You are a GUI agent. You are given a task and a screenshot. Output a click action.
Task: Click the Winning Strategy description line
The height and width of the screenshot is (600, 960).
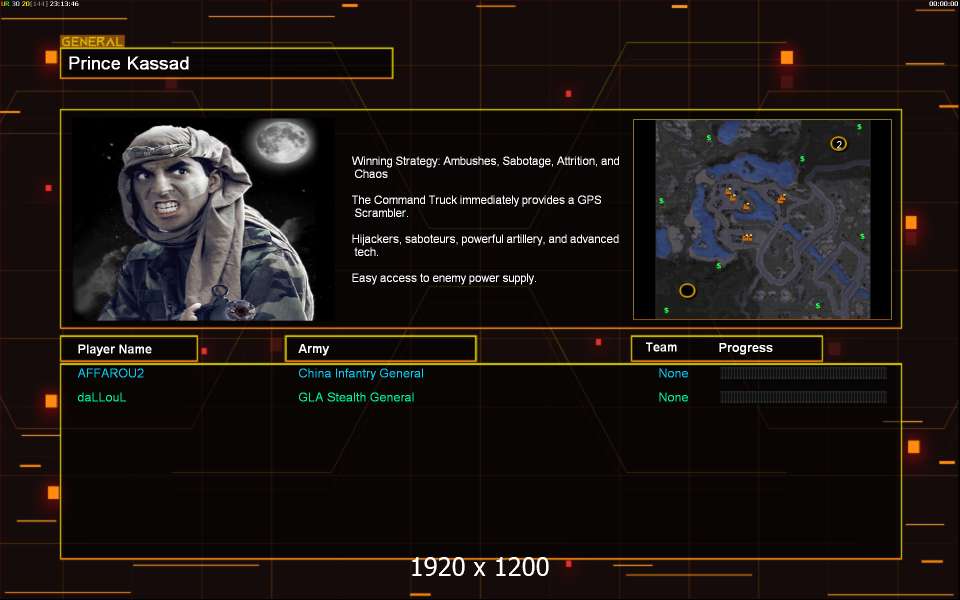[486, 167]
